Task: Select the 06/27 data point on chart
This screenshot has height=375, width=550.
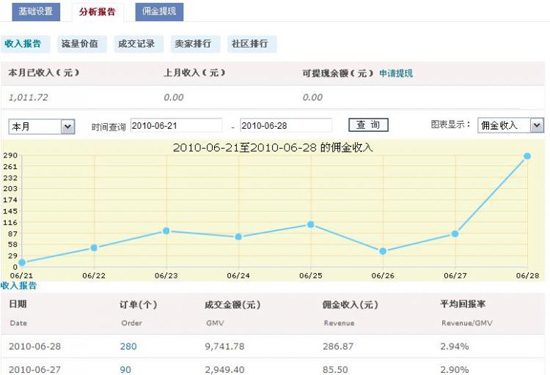Action: 455,234
